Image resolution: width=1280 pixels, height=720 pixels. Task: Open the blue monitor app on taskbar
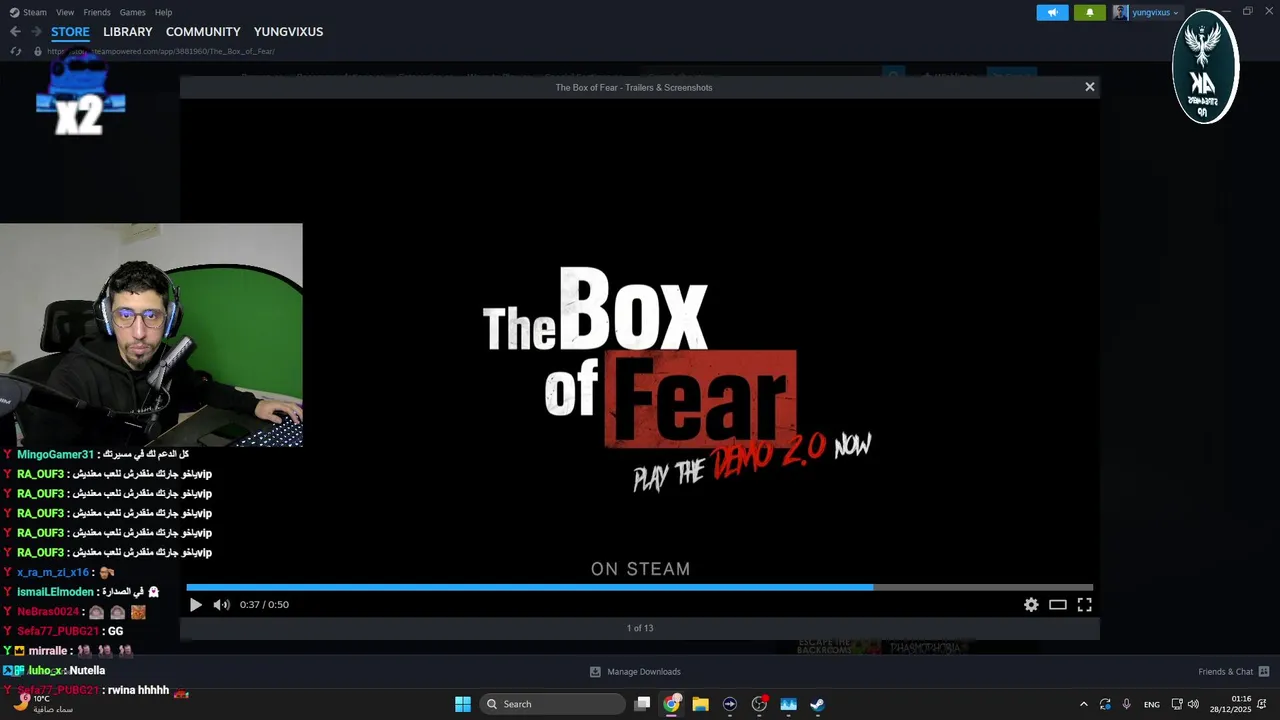788,704
